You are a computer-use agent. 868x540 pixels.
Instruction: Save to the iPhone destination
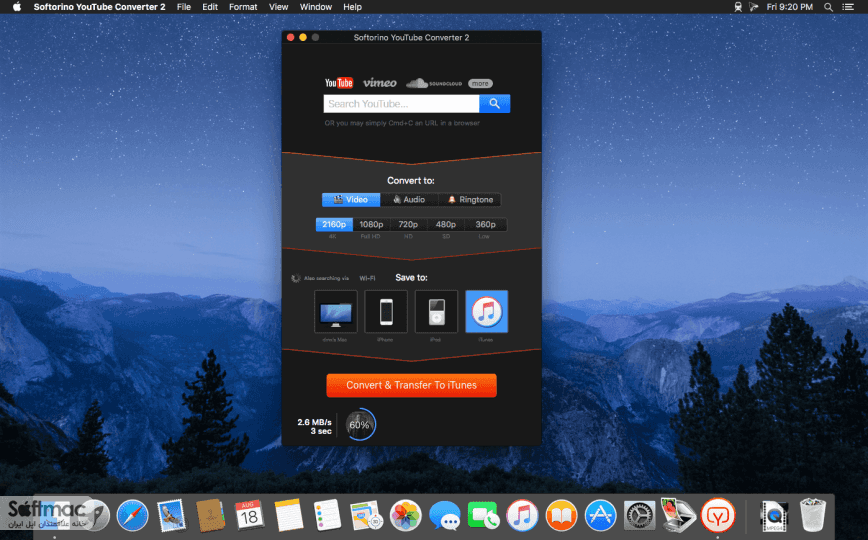pos(386,311)
